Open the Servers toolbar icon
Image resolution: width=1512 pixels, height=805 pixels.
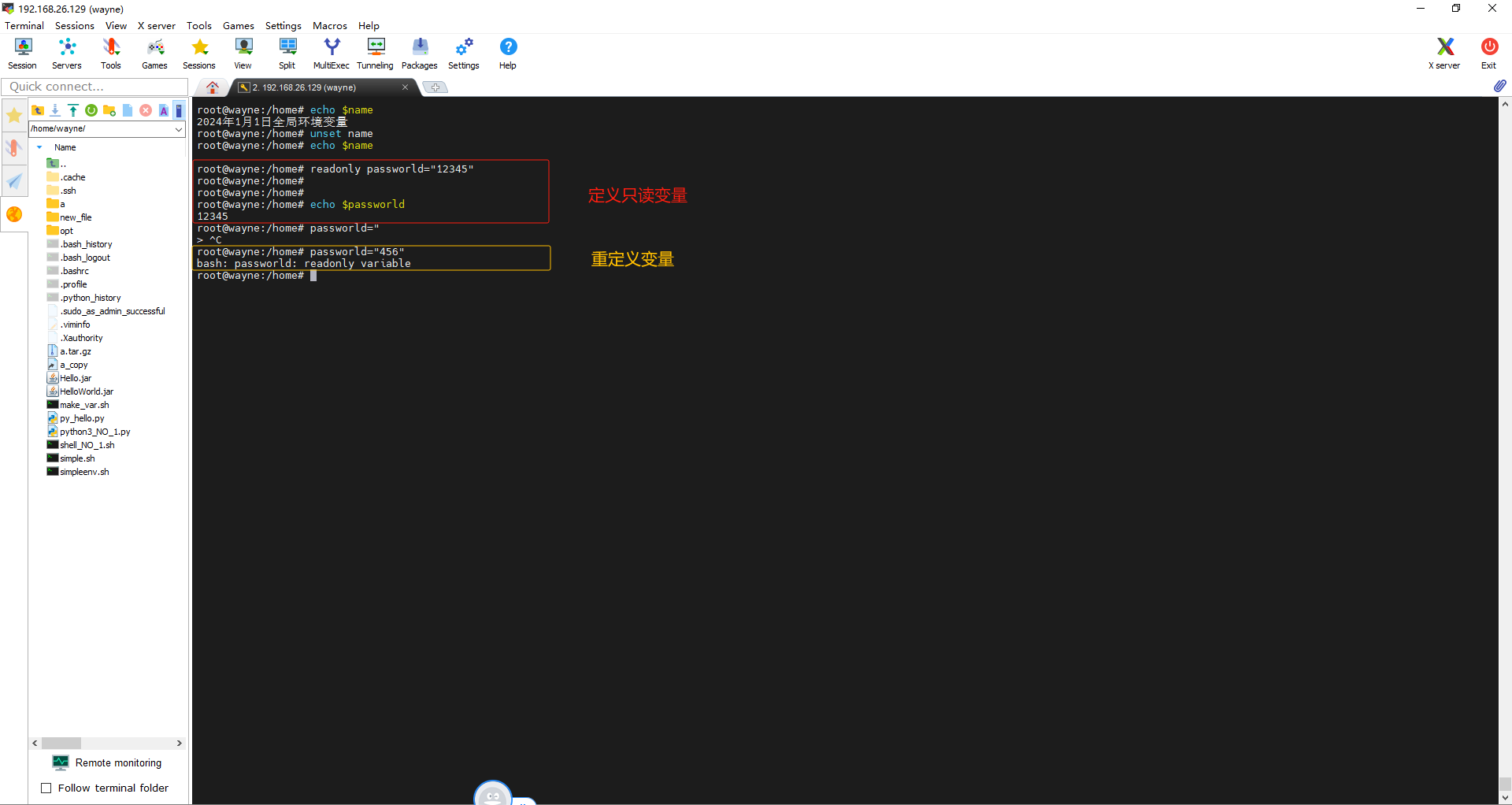point(67,54)
